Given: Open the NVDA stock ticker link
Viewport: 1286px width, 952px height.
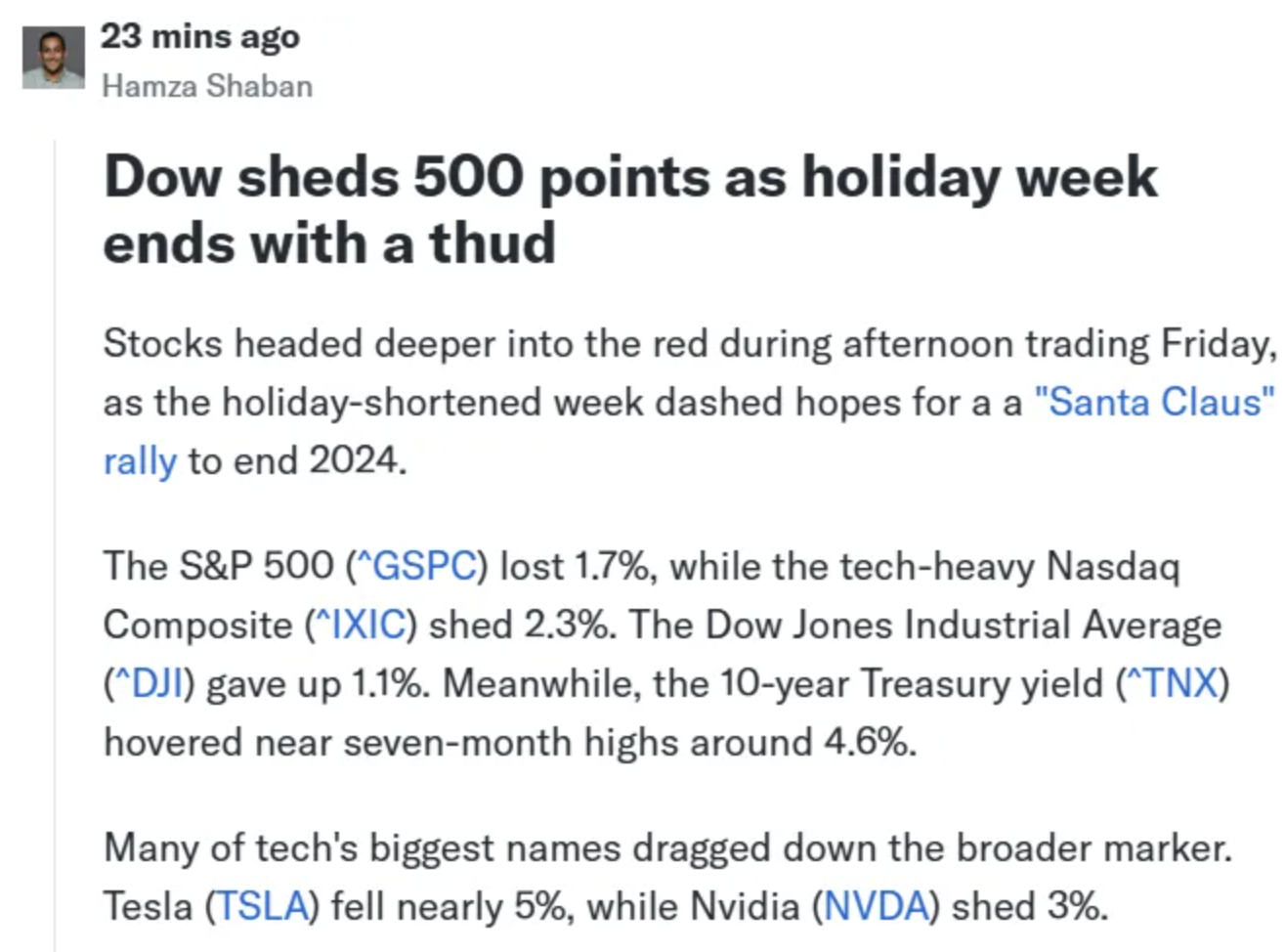Looking at the screenshot, I should click(x=876, y=906).
